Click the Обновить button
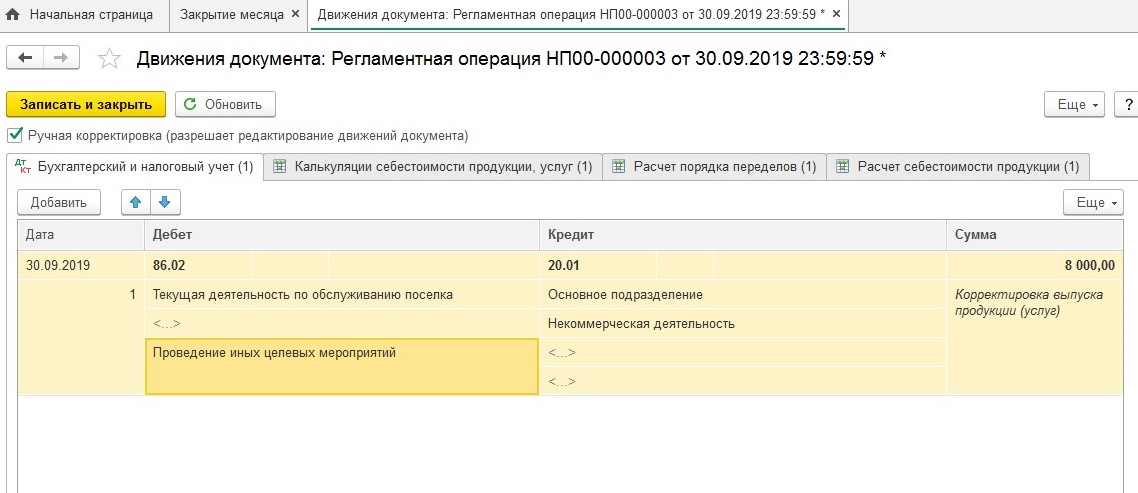The height and width of the screenshot is (493, 1138). (x=225, y=104)
